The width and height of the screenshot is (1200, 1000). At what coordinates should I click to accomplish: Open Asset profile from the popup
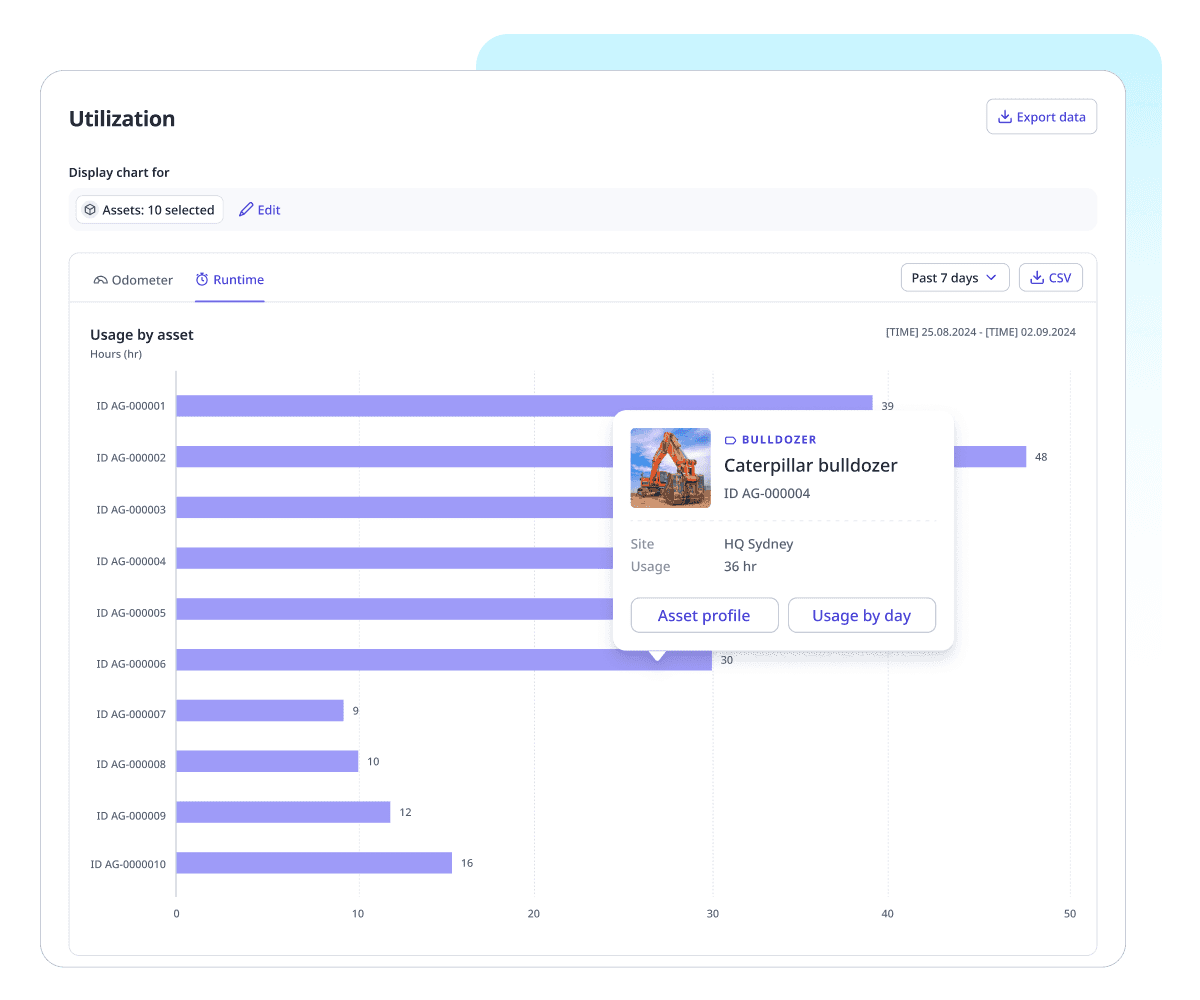click(704, 616)
